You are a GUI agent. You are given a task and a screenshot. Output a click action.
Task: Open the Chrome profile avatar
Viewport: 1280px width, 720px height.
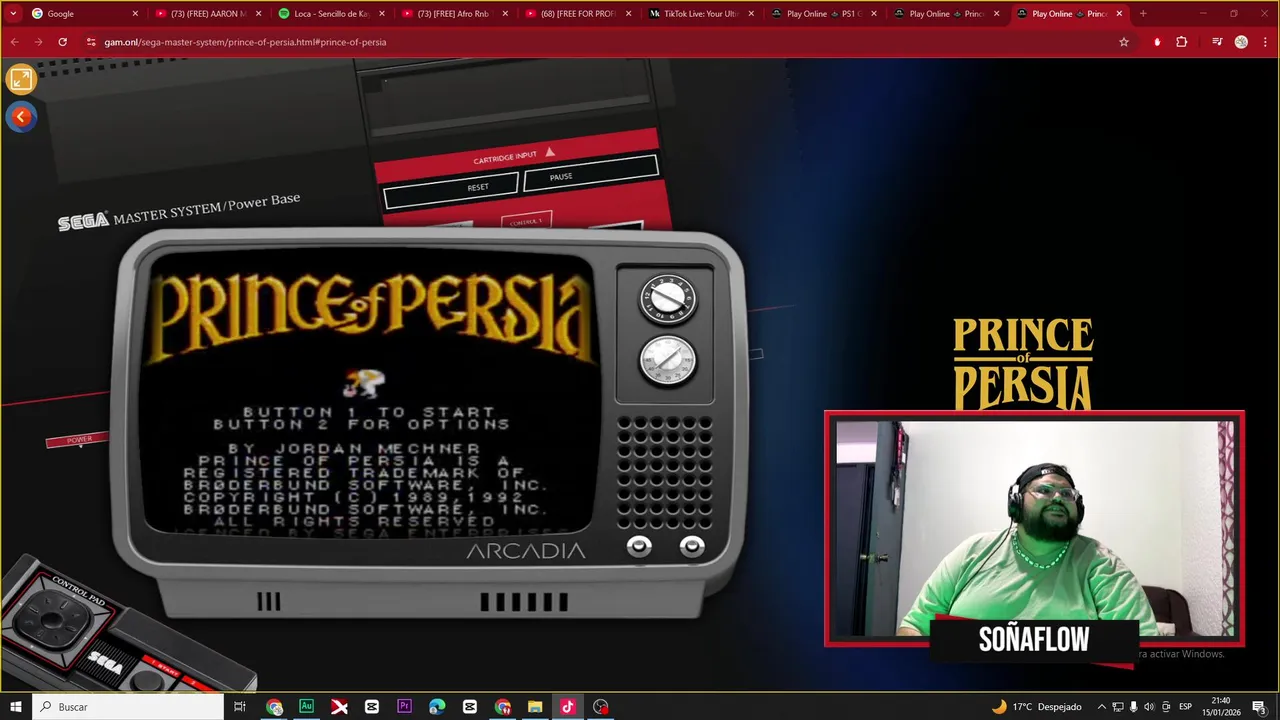(x=1241, y=42)
